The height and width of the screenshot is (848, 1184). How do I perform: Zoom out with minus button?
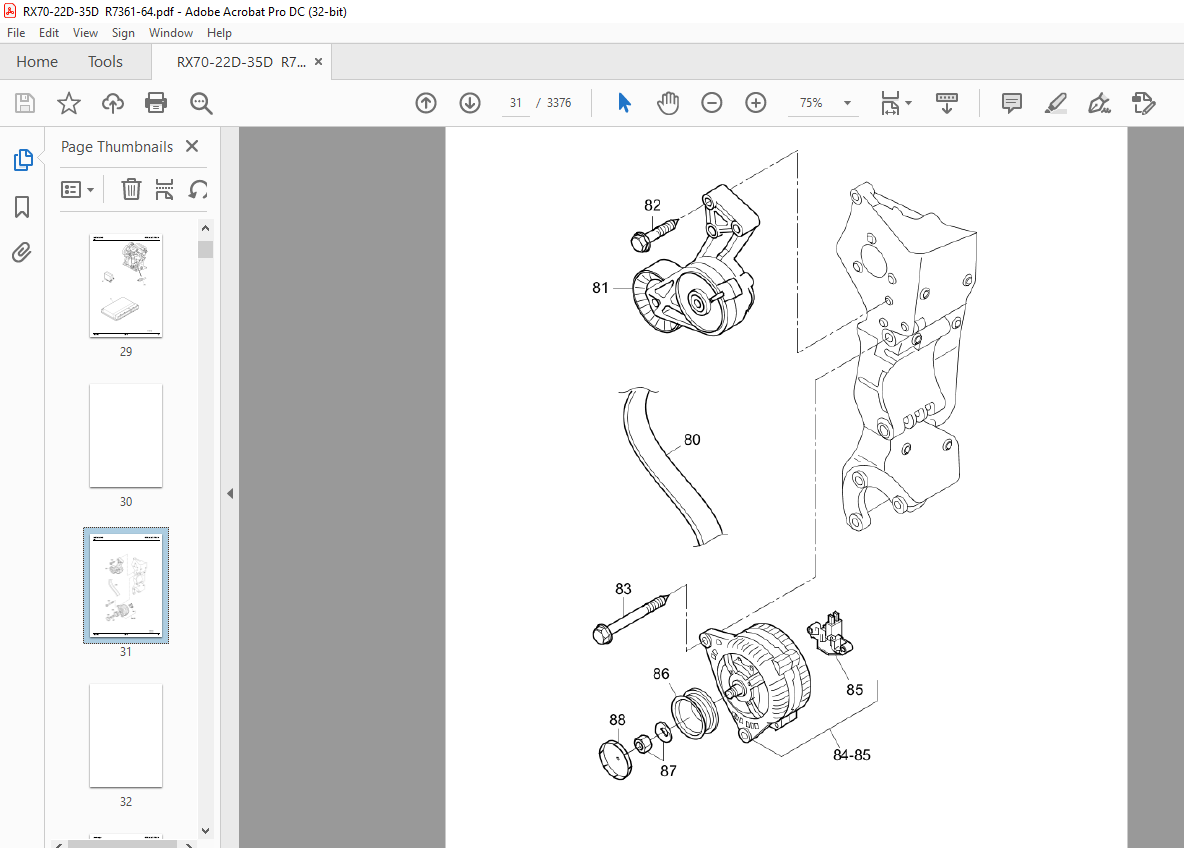711,103
